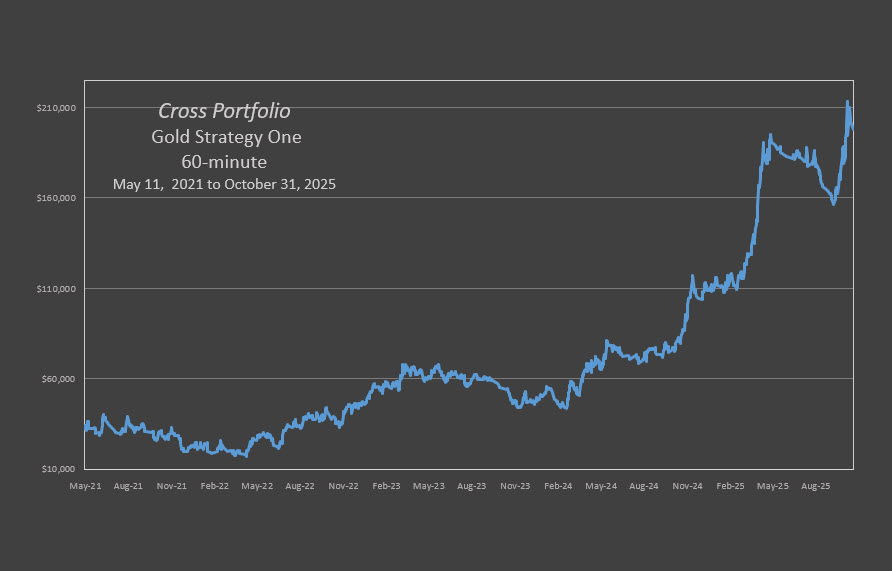This screenshot has height=571, width=892.
Task: Select the "Gold Strategy One" subtitle text
Action: click(x=226, y=137)
